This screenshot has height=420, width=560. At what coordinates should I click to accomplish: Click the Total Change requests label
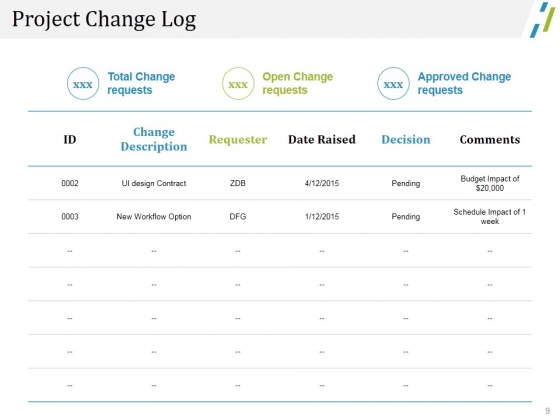141,83
